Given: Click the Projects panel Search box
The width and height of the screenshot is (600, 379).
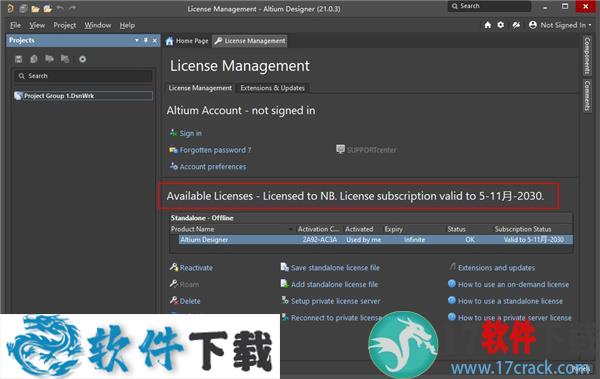Looking at the screenshot, I should [x=83, y=76].
